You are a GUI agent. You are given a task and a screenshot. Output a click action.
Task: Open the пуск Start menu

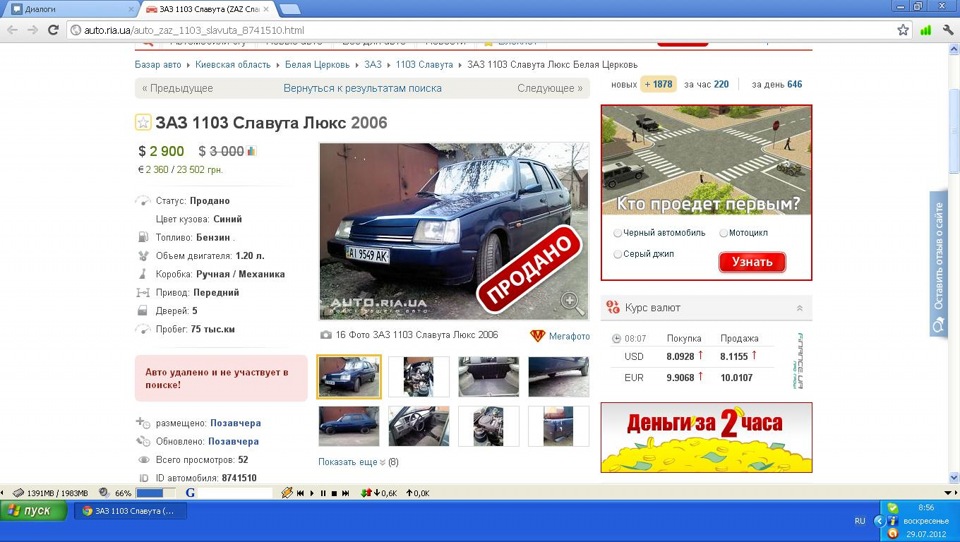pyautogui.click(x=33, y=510)
